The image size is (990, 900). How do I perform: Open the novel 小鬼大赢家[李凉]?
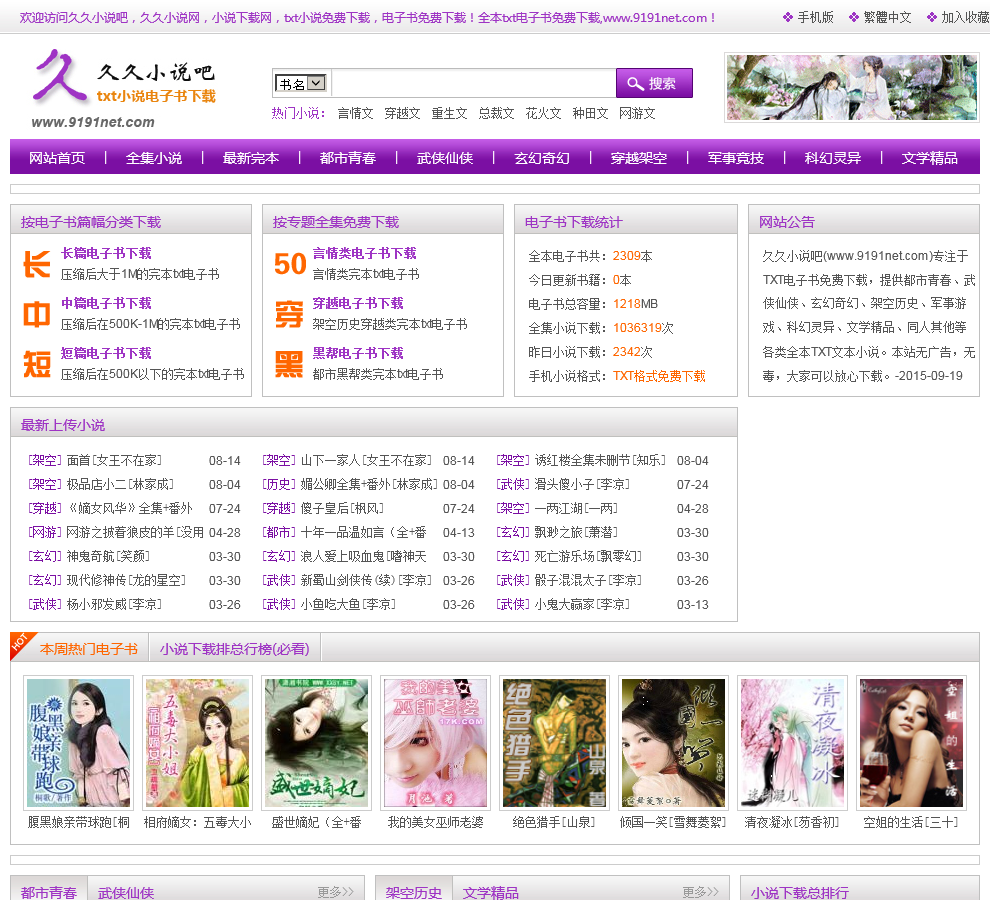coord(582,604)
